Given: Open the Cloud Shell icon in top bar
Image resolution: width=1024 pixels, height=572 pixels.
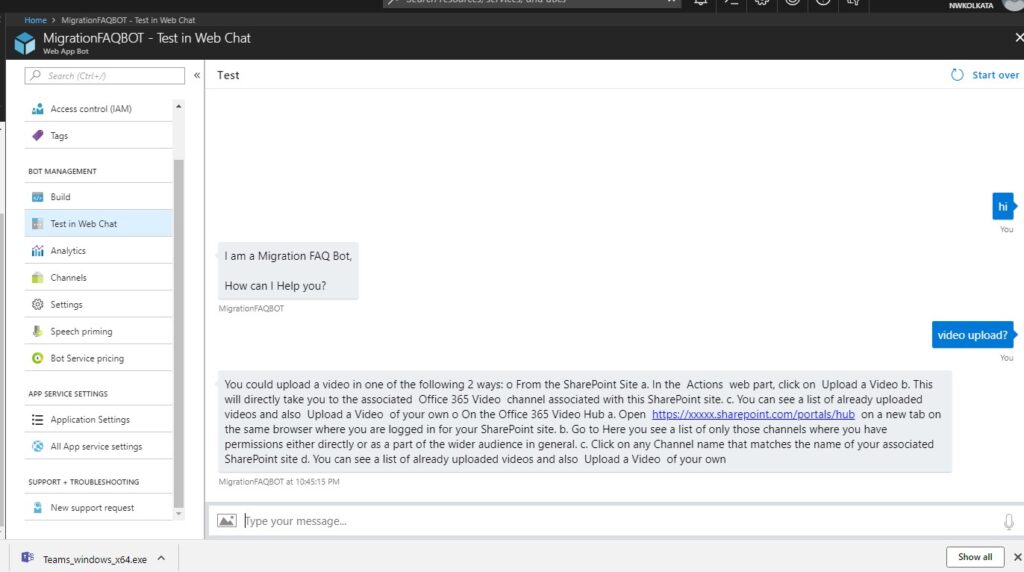Looking at the screenshot, I should tap(731, 3).
